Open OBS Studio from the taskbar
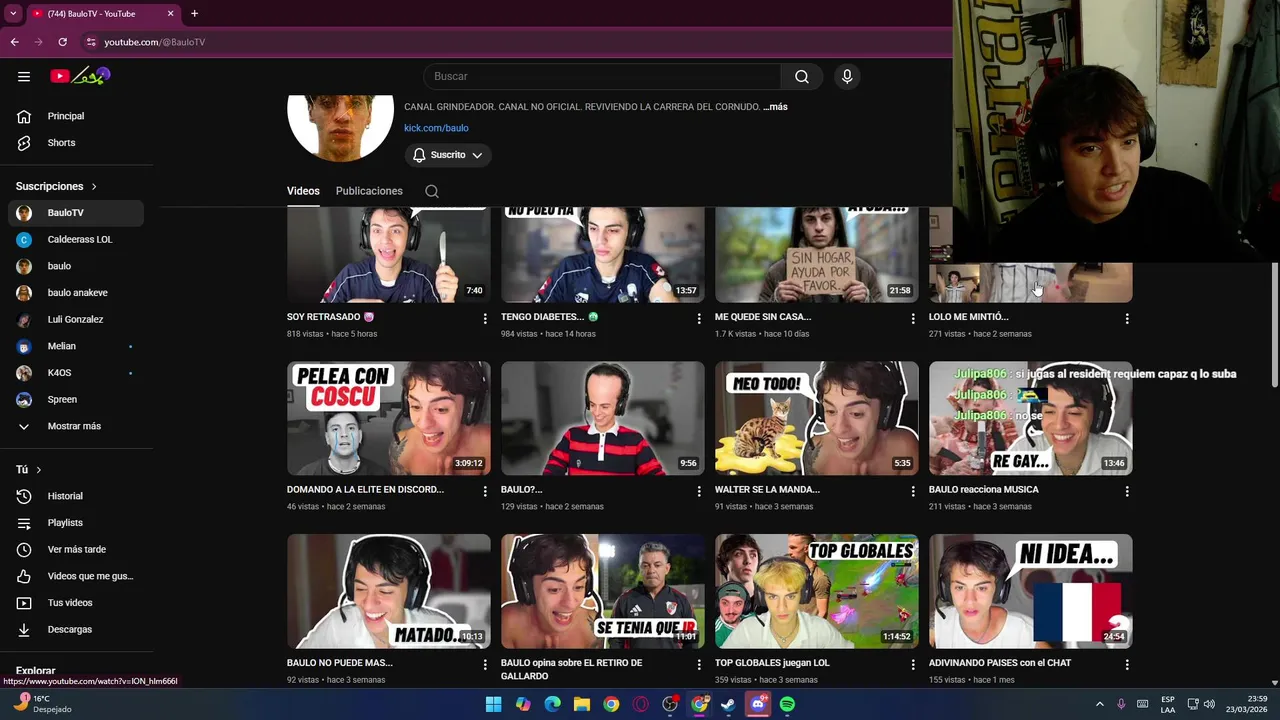The width and height of the screenshot is (1280, 720). (670, 704)
